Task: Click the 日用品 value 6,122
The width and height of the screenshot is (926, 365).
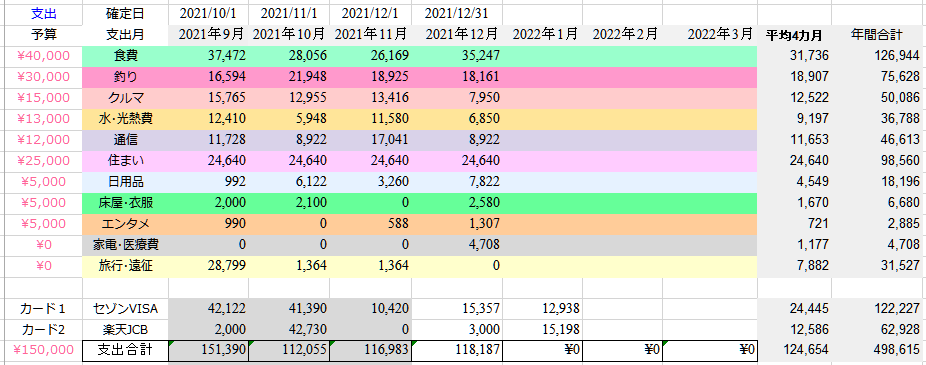Action: point(289,182)
